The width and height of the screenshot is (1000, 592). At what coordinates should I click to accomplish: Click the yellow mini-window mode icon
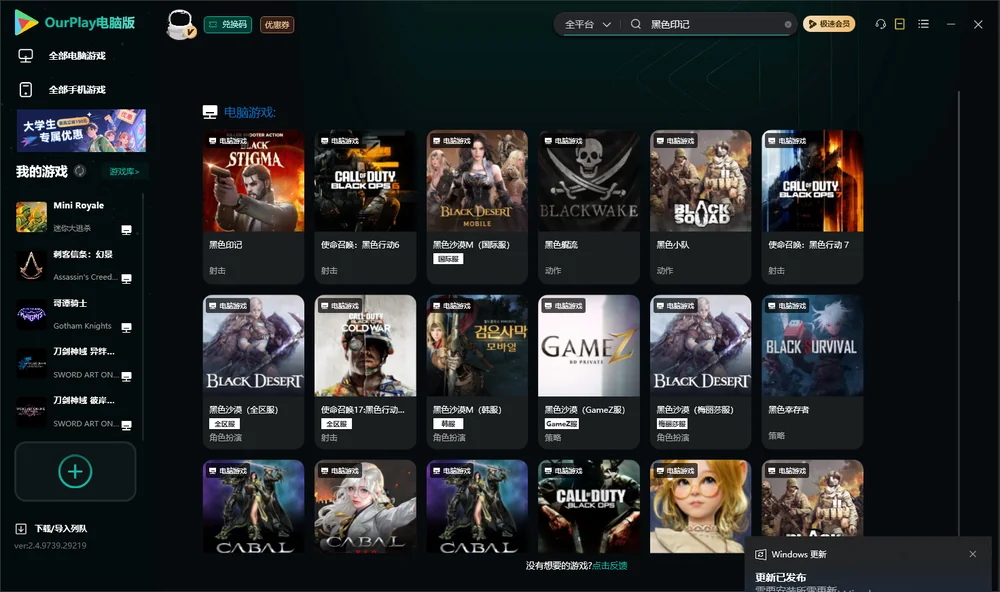coord(900,24)
